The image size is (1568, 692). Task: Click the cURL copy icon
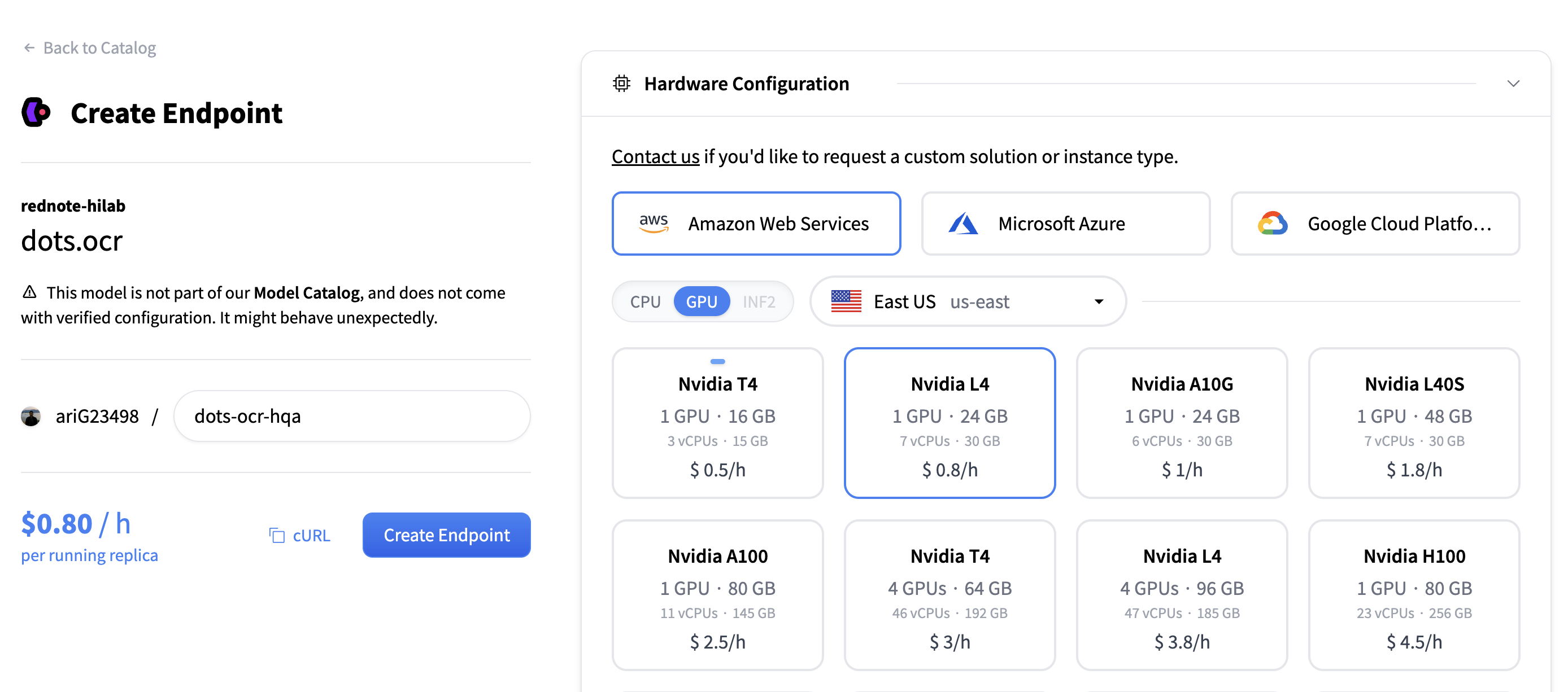coord(277,535)
